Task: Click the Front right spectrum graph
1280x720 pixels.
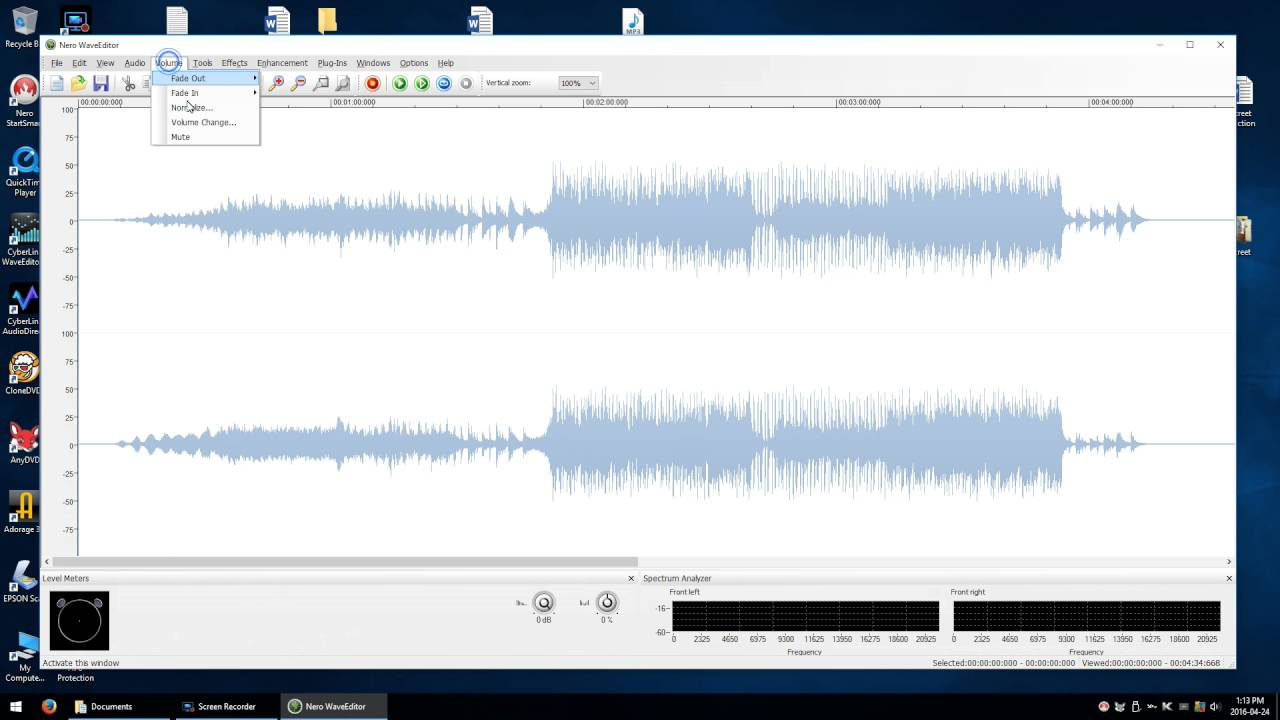Action: click(1087, 616)
